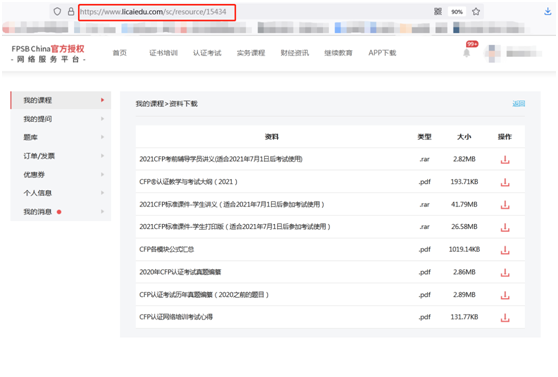
Task: Download the 2021CFP考前辅导学员讲义 rar file
Action: pyautogui.click(x=505, y=160)
